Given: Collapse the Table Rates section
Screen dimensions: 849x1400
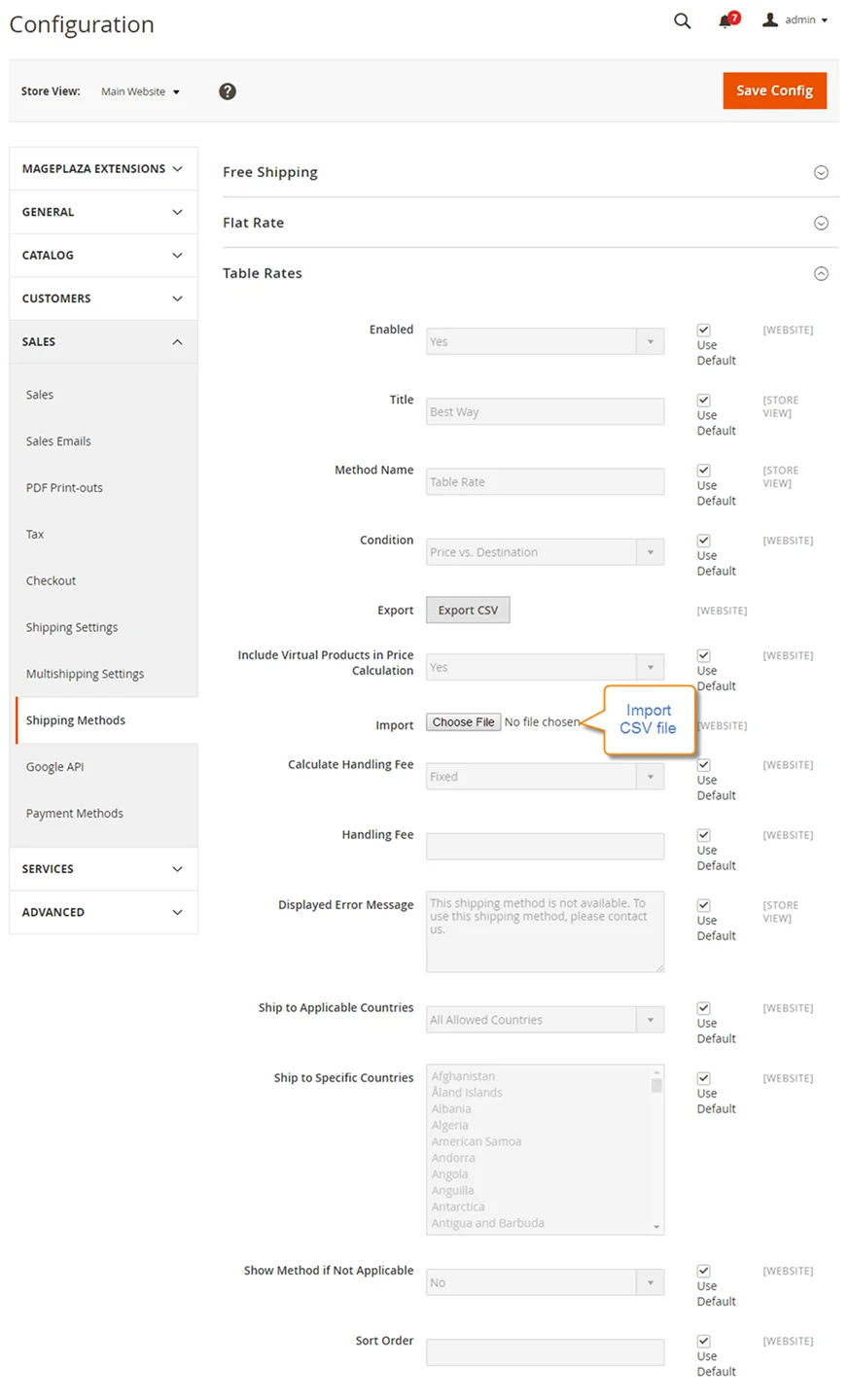Looking at the screenshot, I should point(821,273).
